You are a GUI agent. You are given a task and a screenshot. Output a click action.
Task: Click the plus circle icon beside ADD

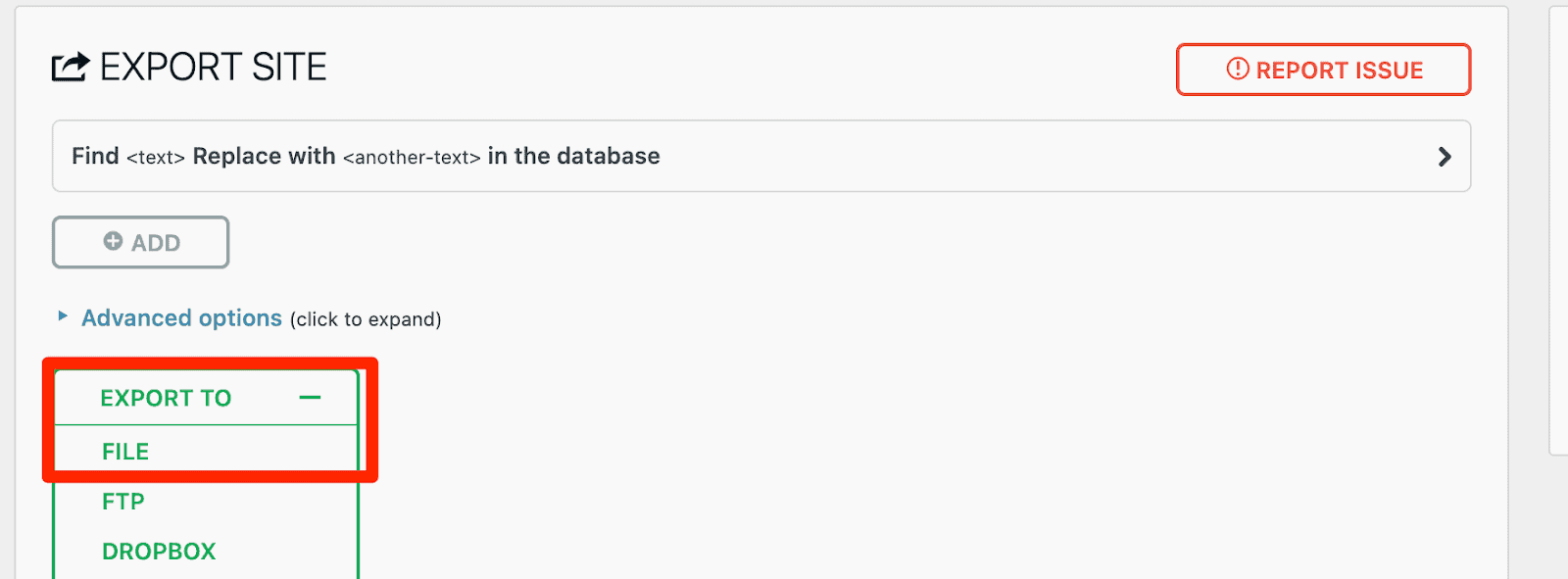click(114, 241)
